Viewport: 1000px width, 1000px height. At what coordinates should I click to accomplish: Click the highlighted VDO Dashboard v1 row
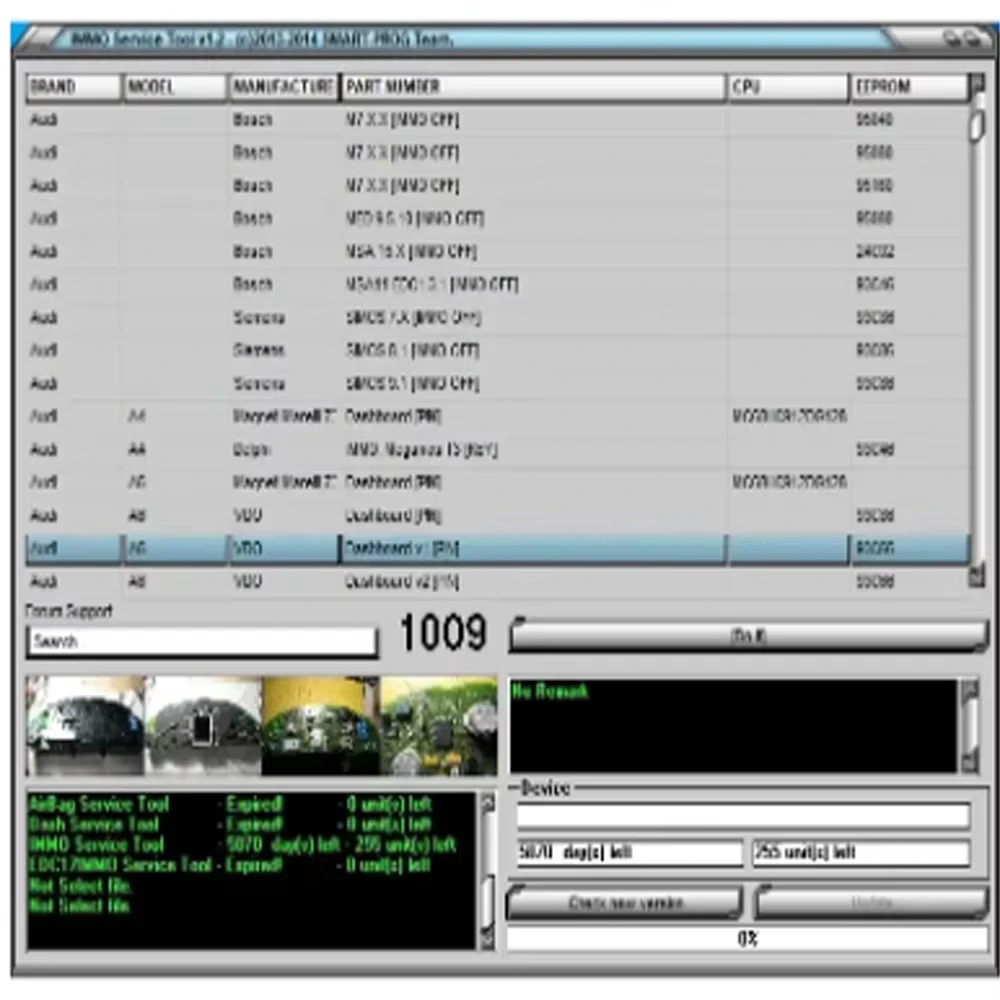[497, 548]
